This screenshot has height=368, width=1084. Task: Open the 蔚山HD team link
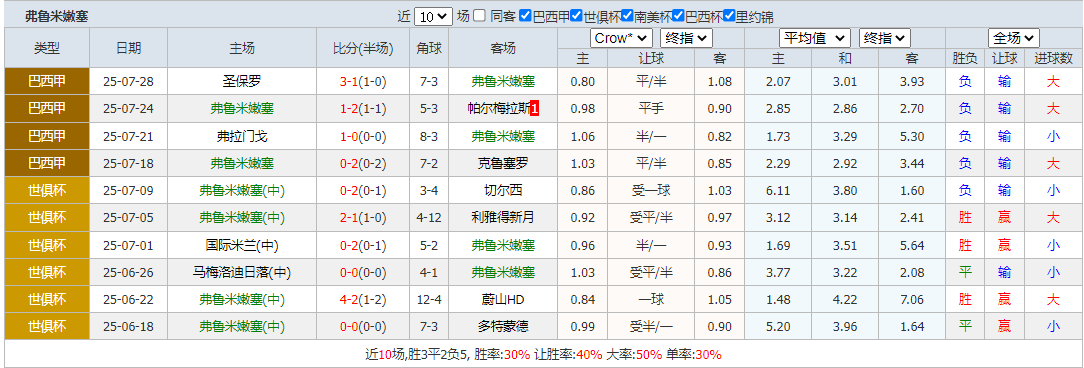pyautogui.click(x=503, y=300)
